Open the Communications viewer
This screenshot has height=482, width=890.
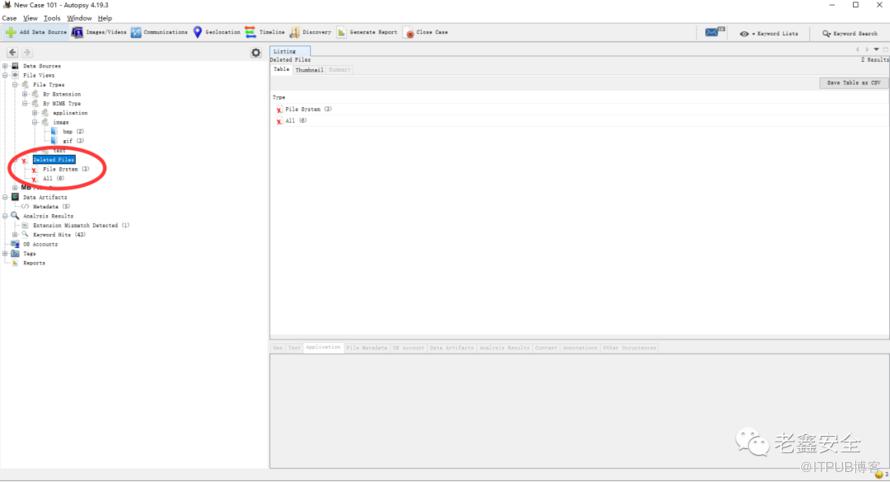[x=136, y=32]
